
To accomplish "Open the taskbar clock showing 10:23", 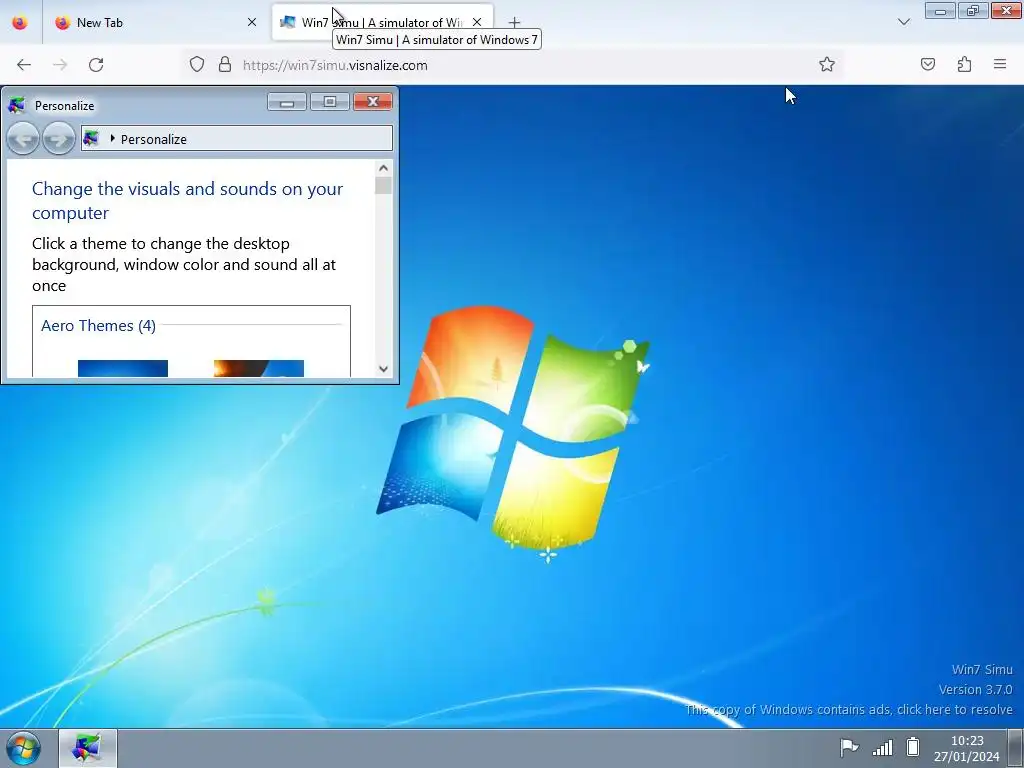I will (x=967, y=748).
